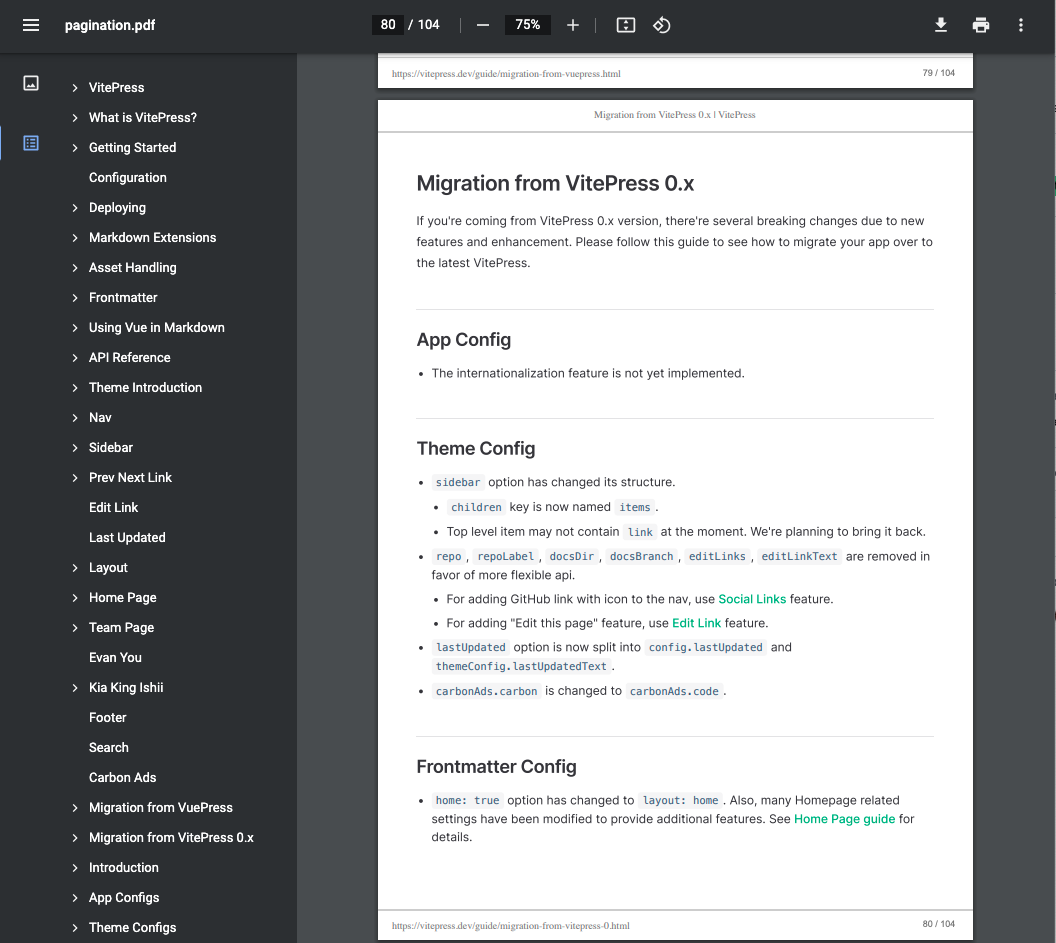Open the document outline panel icon

tap(30, 143)
